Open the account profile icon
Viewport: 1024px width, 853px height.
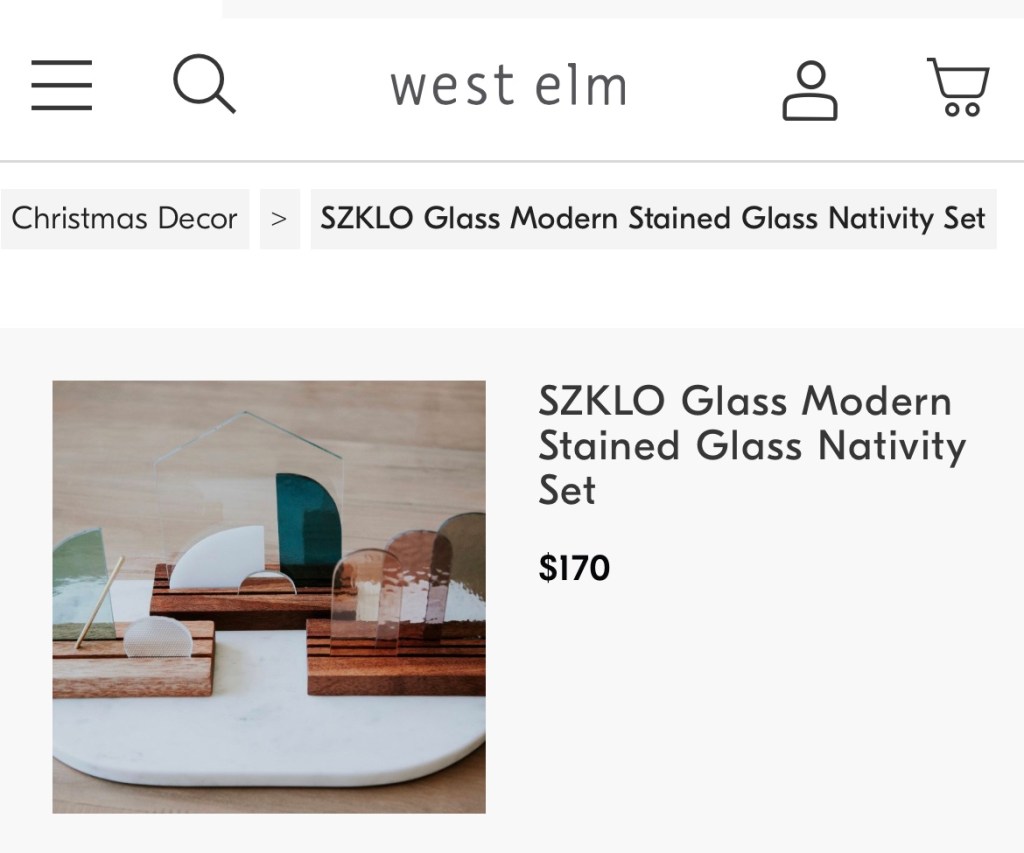pyautogui.click(x=809, y=91)
